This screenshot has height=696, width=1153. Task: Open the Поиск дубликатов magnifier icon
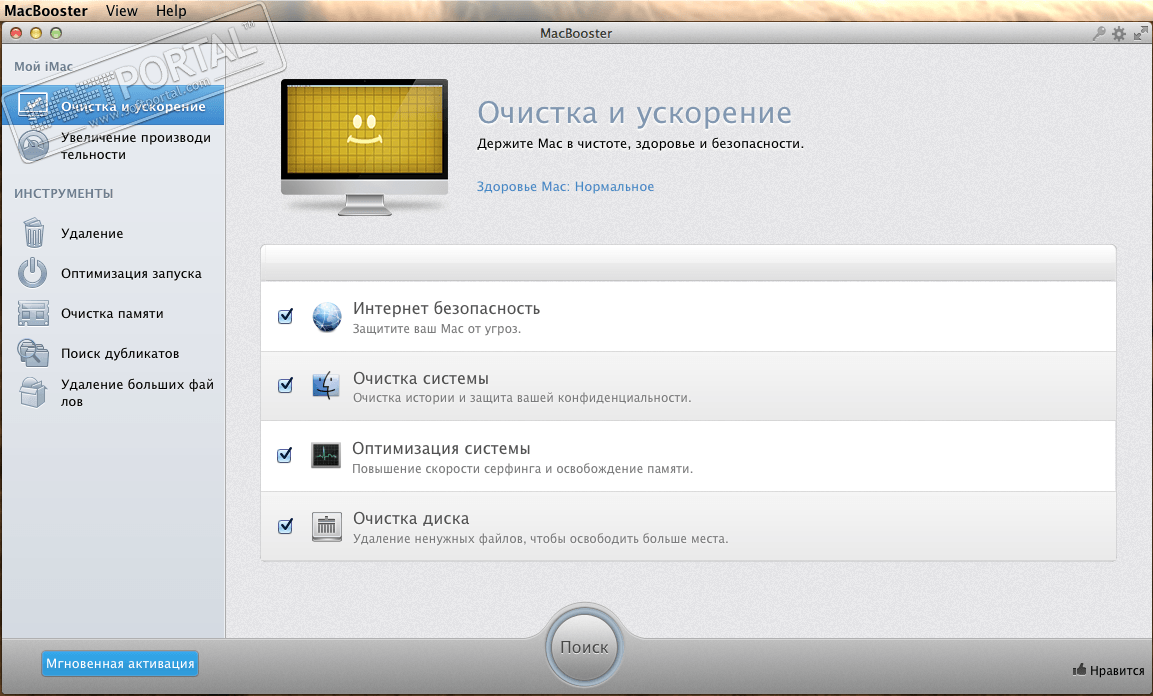pos(33,353)
